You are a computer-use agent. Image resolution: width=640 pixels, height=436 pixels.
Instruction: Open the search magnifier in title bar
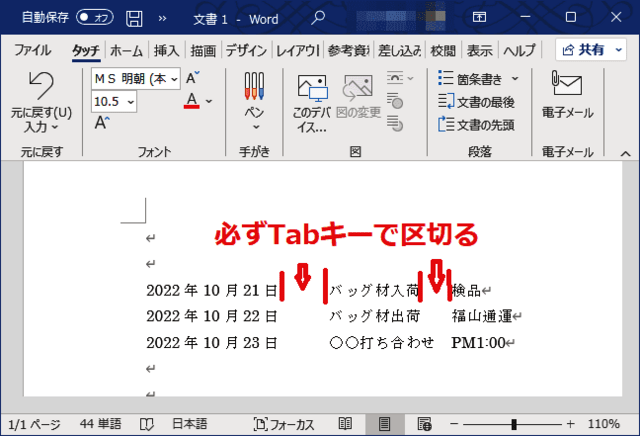[x=319, y=17]
